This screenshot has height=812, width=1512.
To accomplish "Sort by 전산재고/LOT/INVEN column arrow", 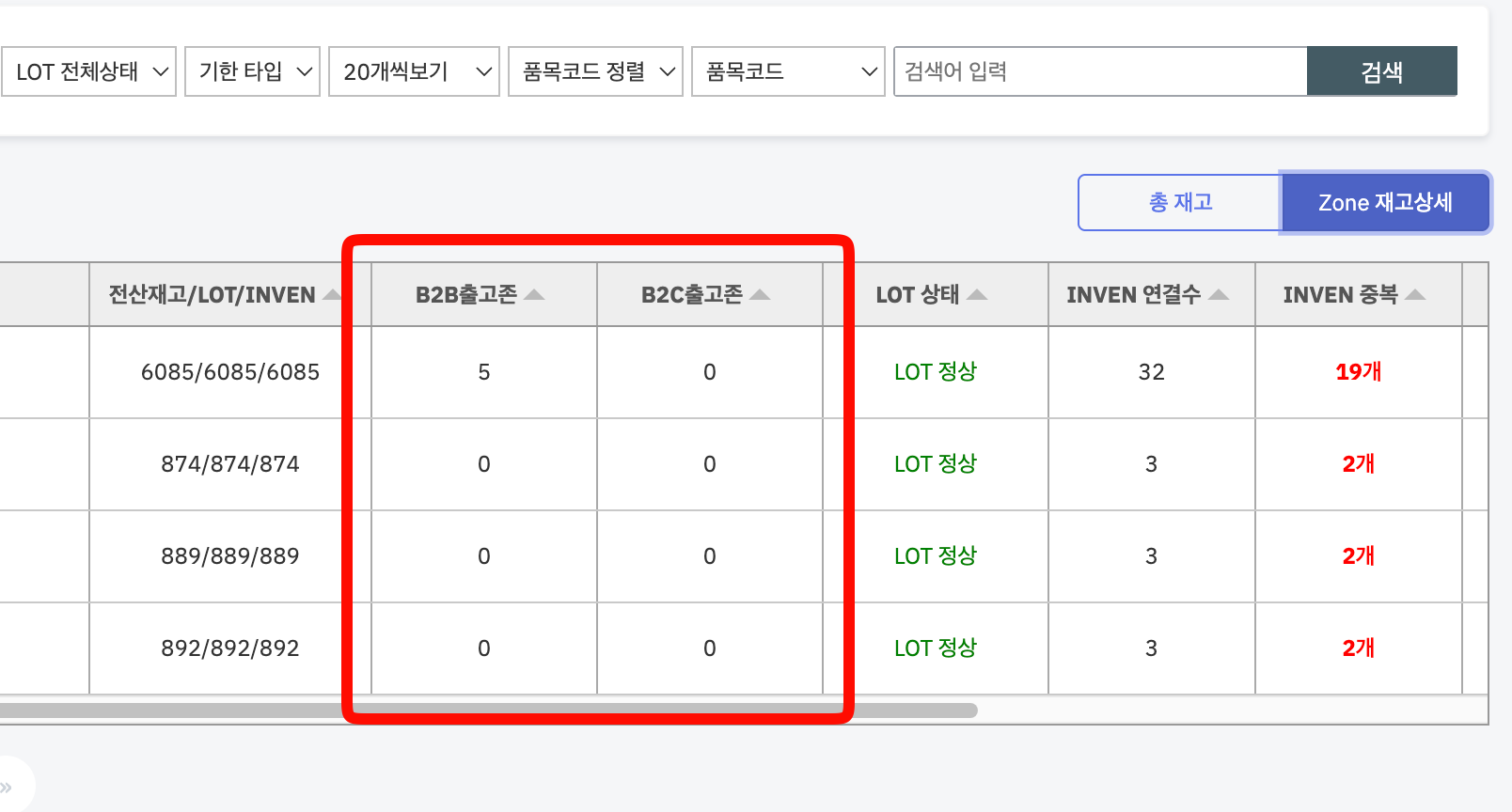I will (331, 295).
